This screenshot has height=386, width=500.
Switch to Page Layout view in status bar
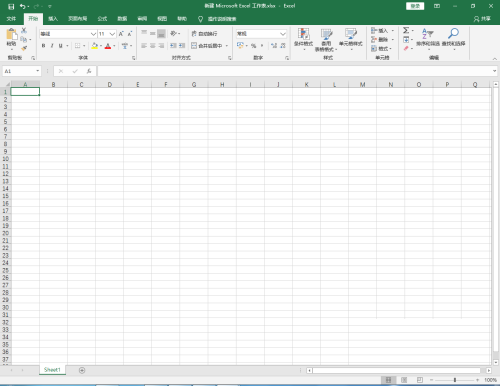point(404,380)
